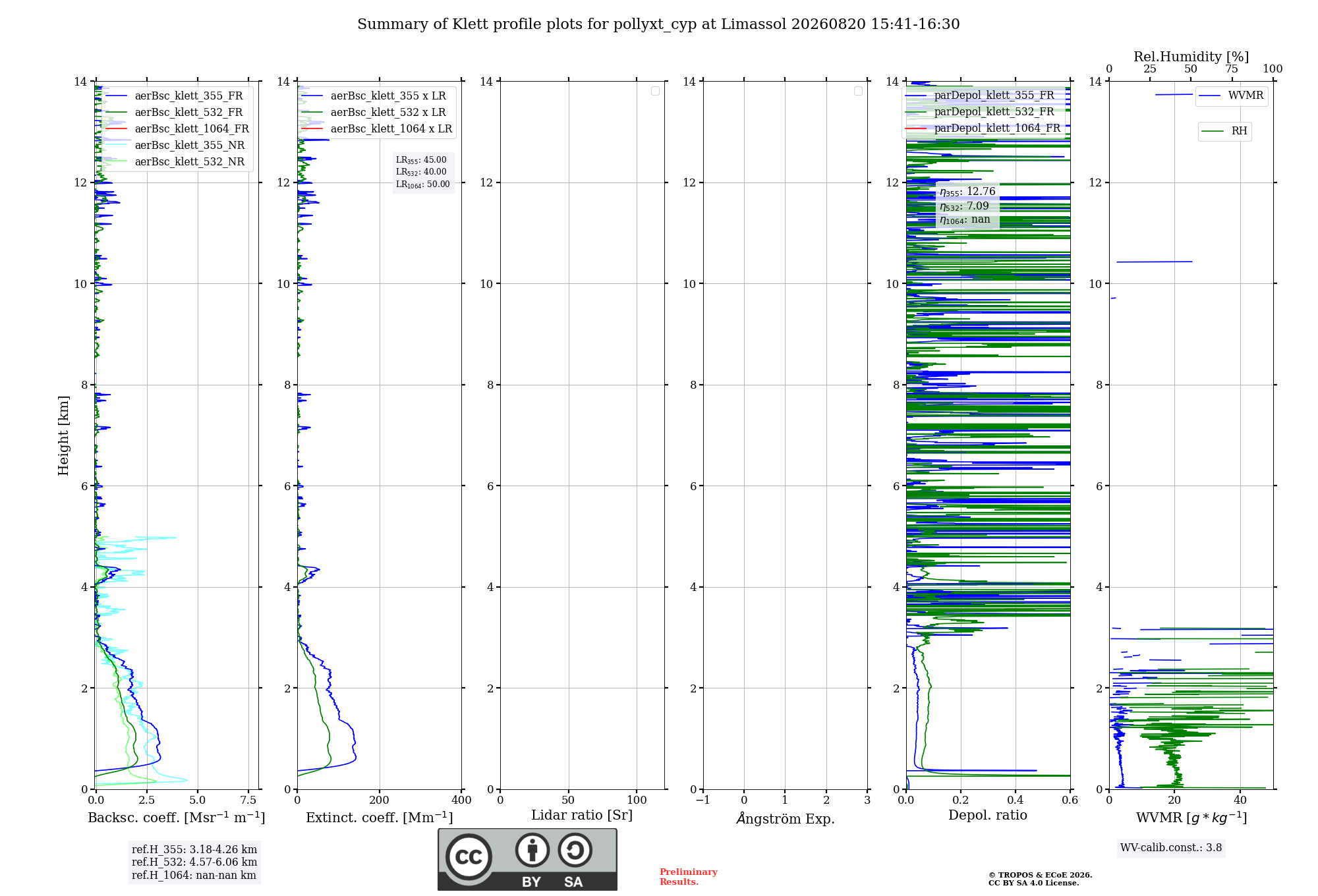Viewport: 1318px width, 896px height.
Task: Click the Creative Commons license badge
Action: click(527, 860)
